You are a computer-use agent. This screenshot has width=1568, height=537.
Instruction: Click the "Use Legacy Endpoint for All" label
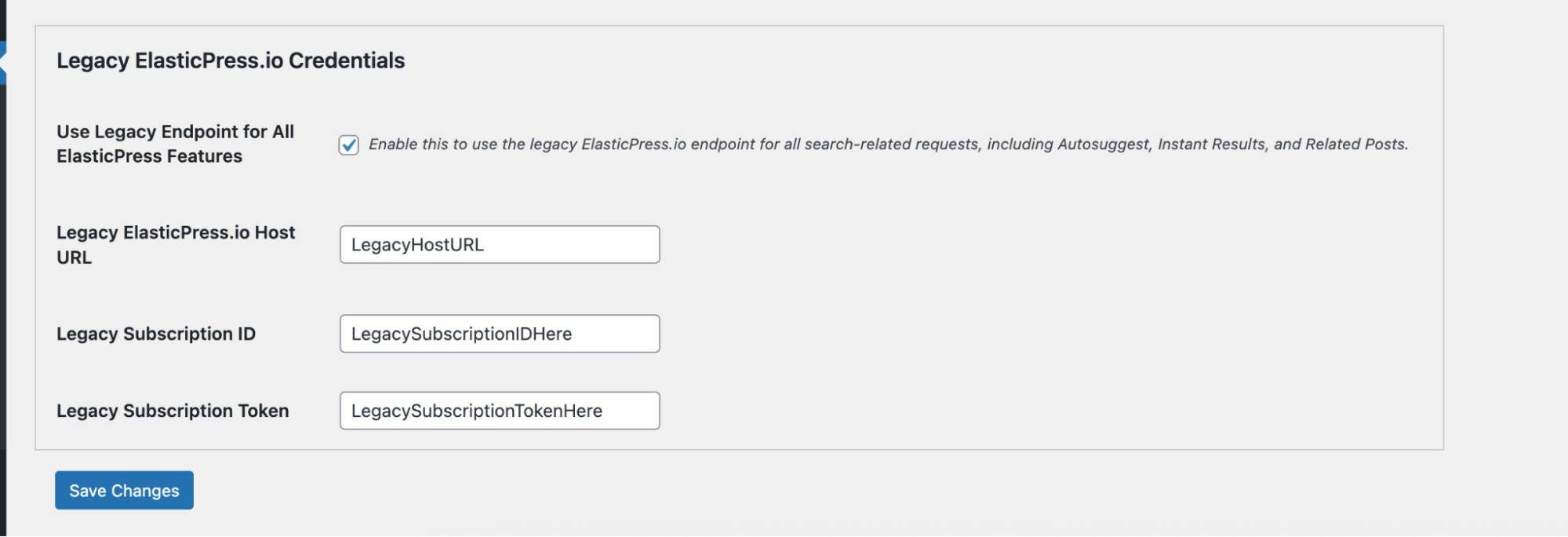175,132
